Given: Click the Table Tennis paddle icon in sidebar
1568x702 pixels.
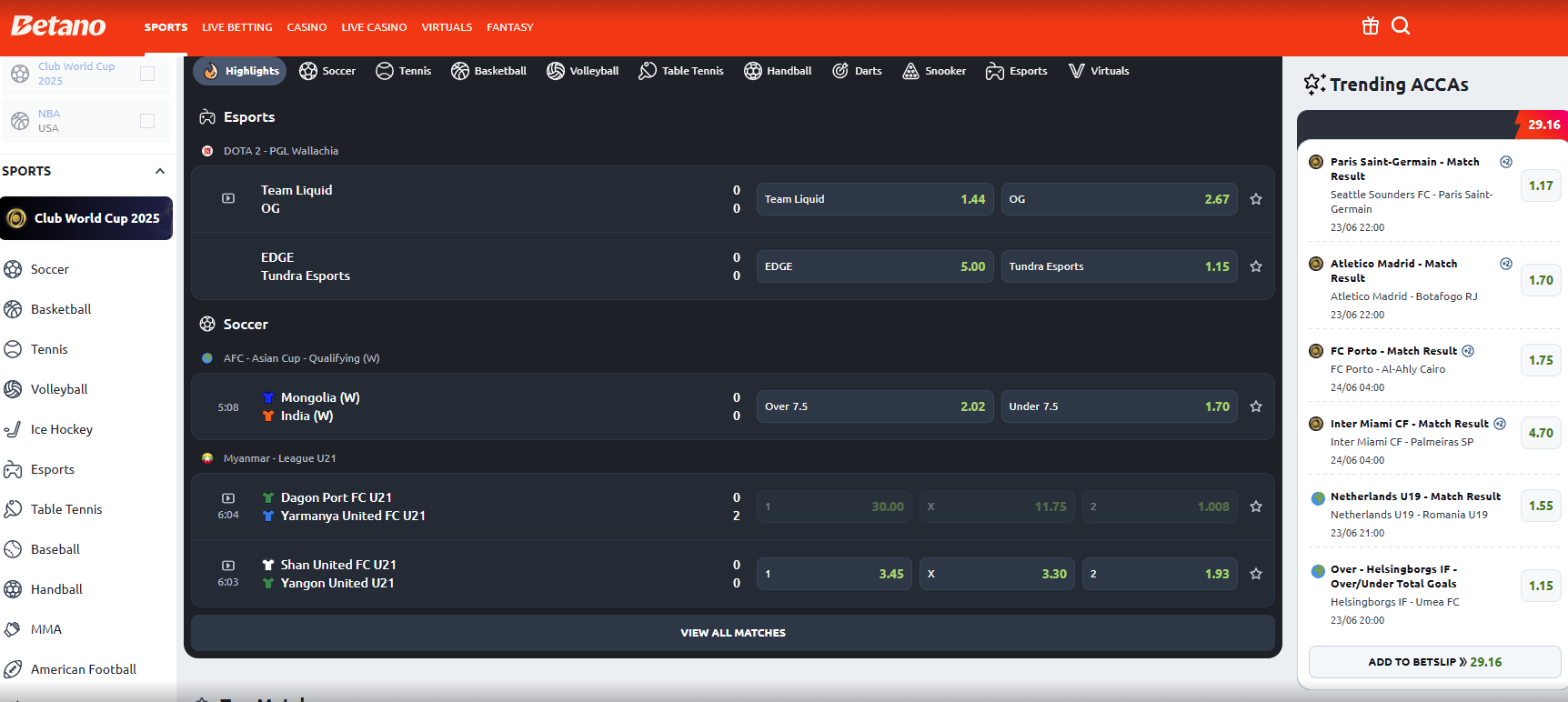Looking at the screenshot, I should tap(13, 509).
